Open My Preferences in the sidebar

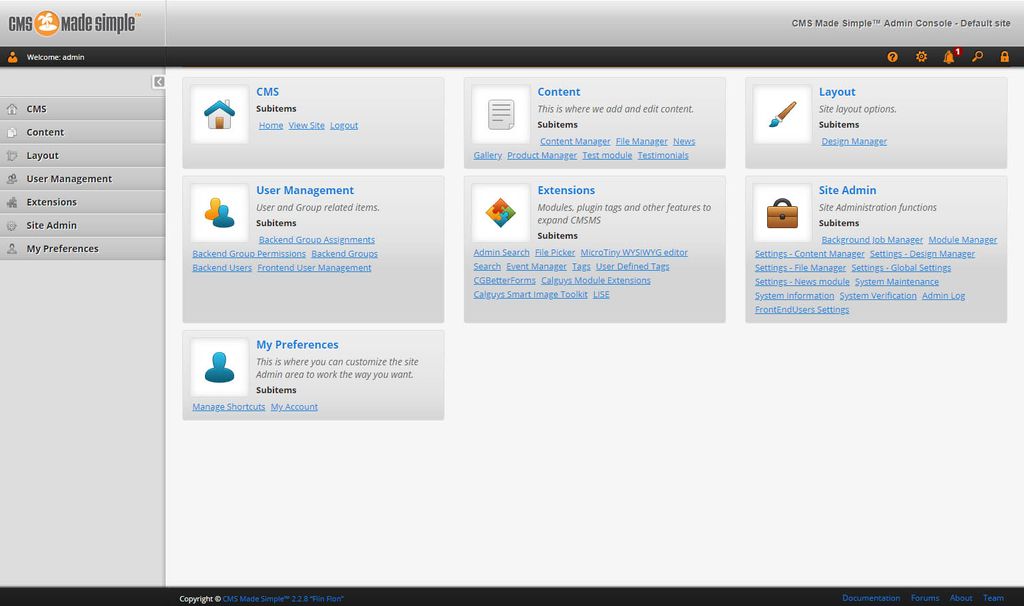tap(82, 249)
